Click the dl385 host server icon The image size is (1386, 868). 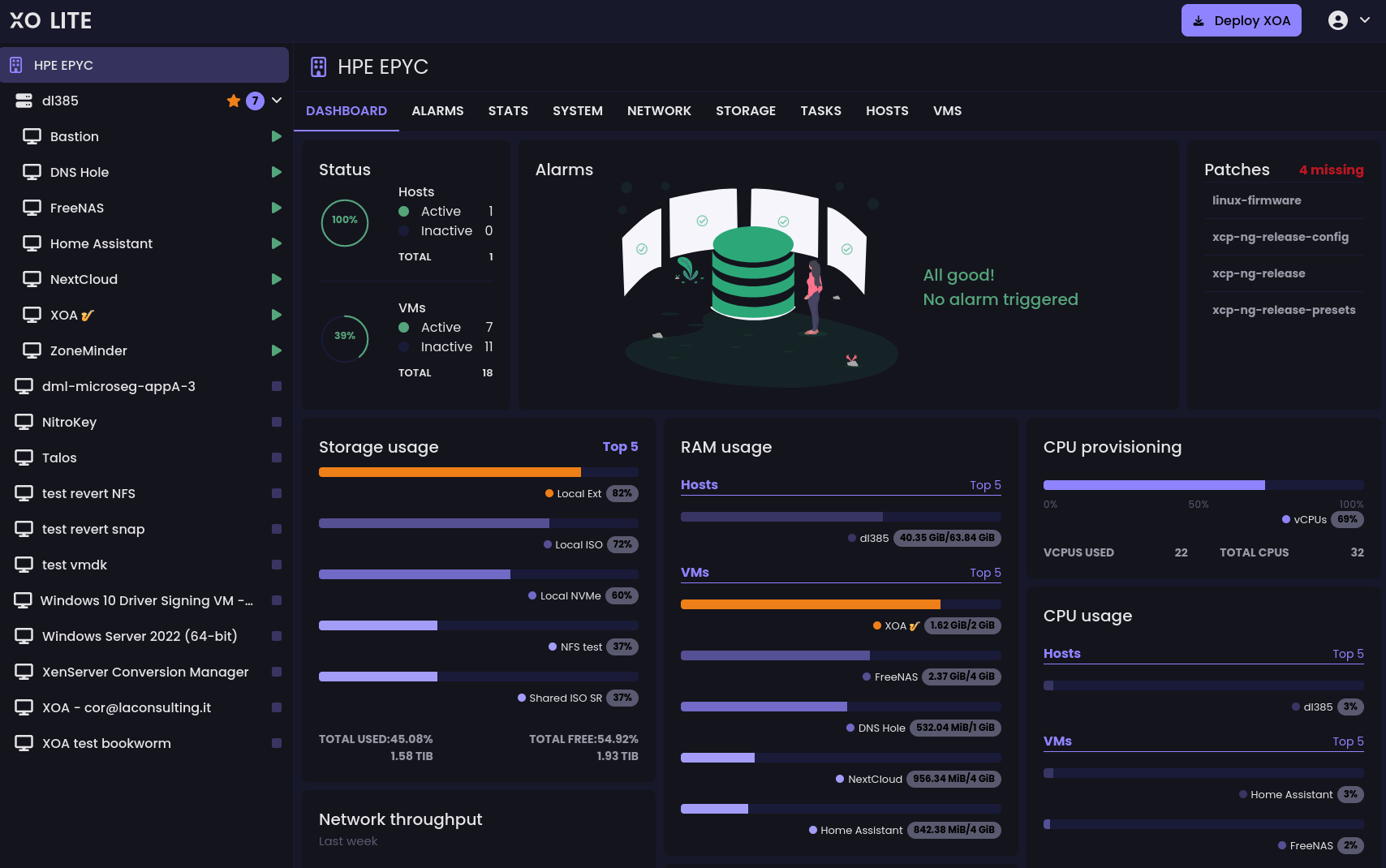(x=24, y=101)
